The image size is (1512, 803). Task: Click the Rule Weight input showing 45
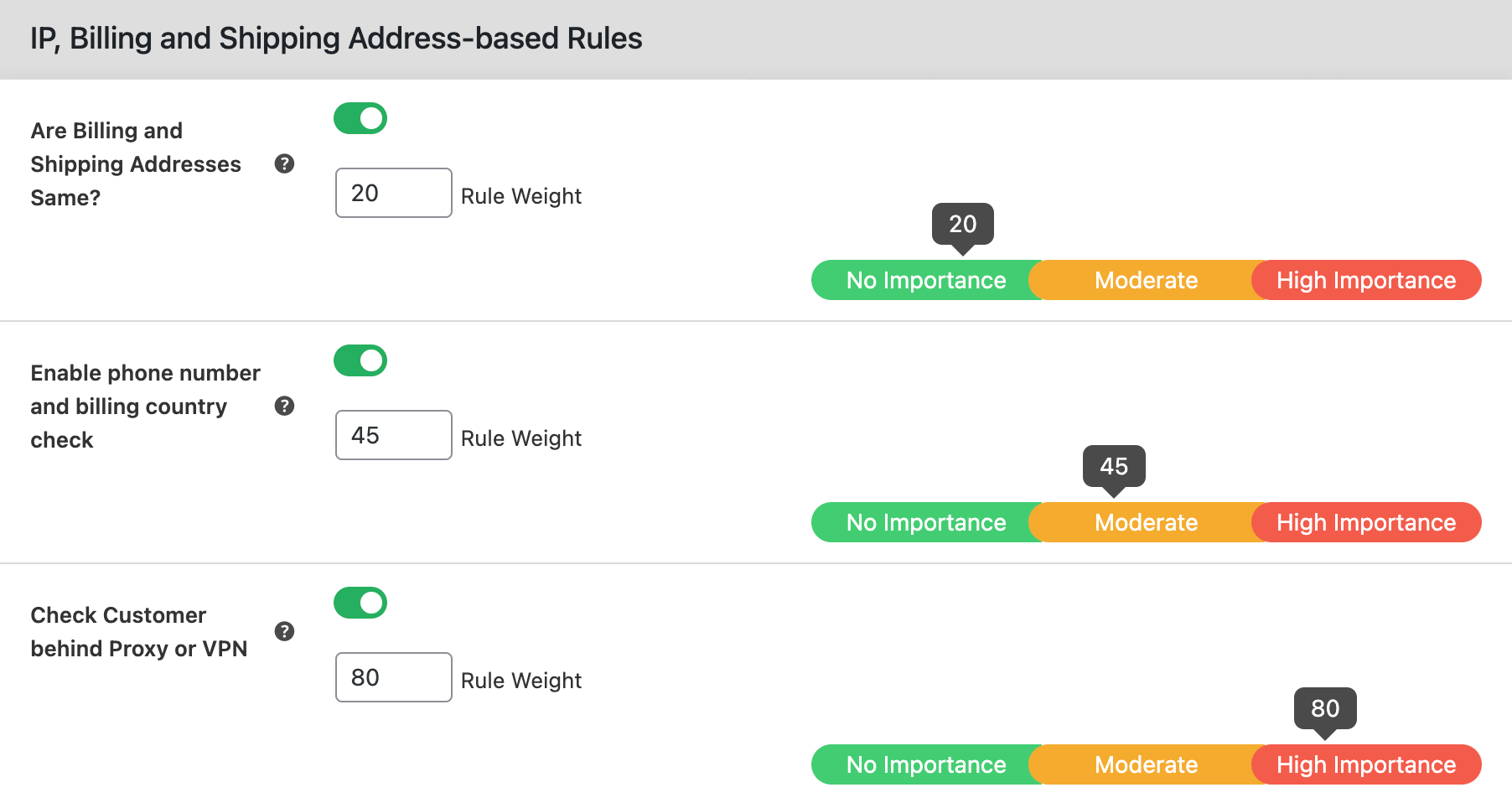pyautogui.click(x=393, y=435)
